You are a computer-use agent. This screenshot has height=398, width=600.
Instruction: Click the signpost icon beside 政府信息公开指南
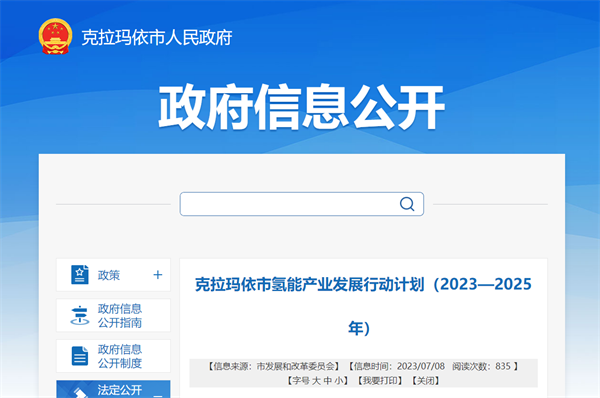pos(80,315)
